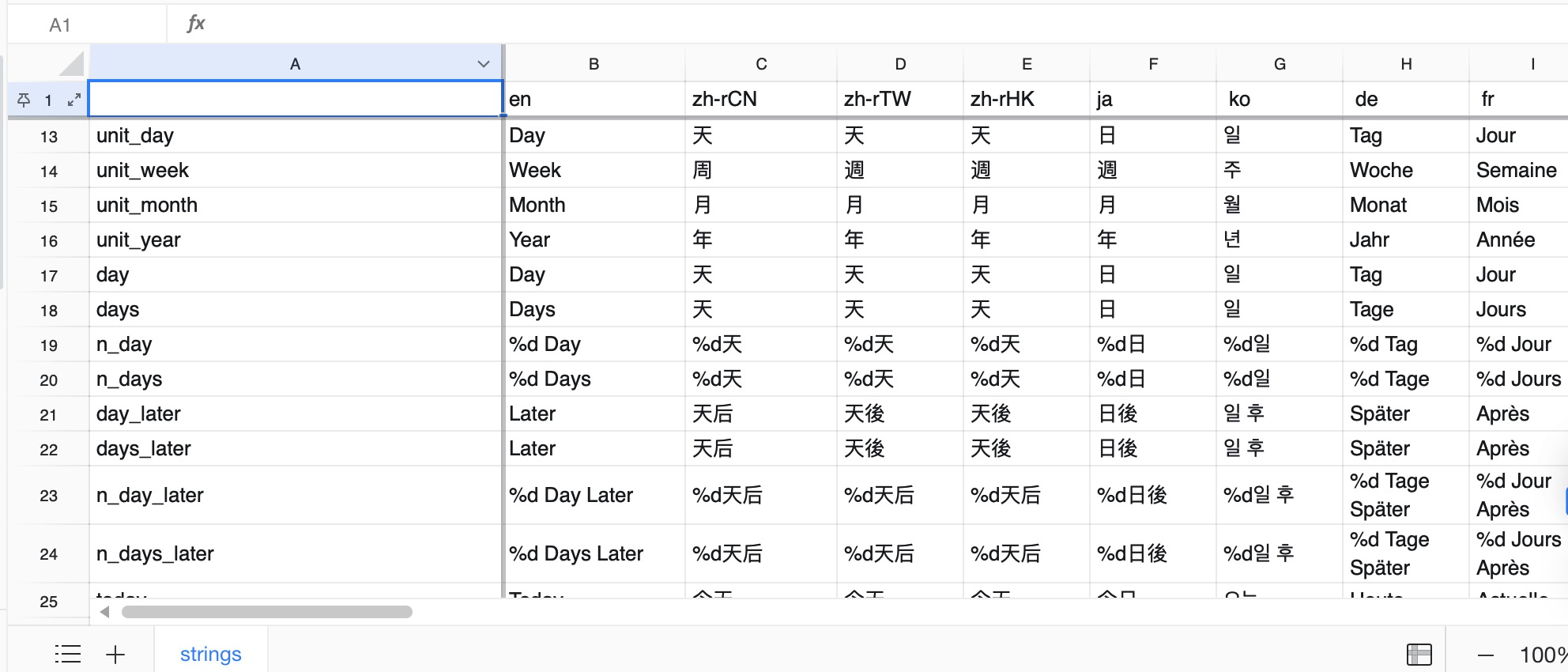Image resolution: width=1568 pixels, height=672 pixels.
Task: Click the zoom out minus button
Action: click(x=1486, y=655)
